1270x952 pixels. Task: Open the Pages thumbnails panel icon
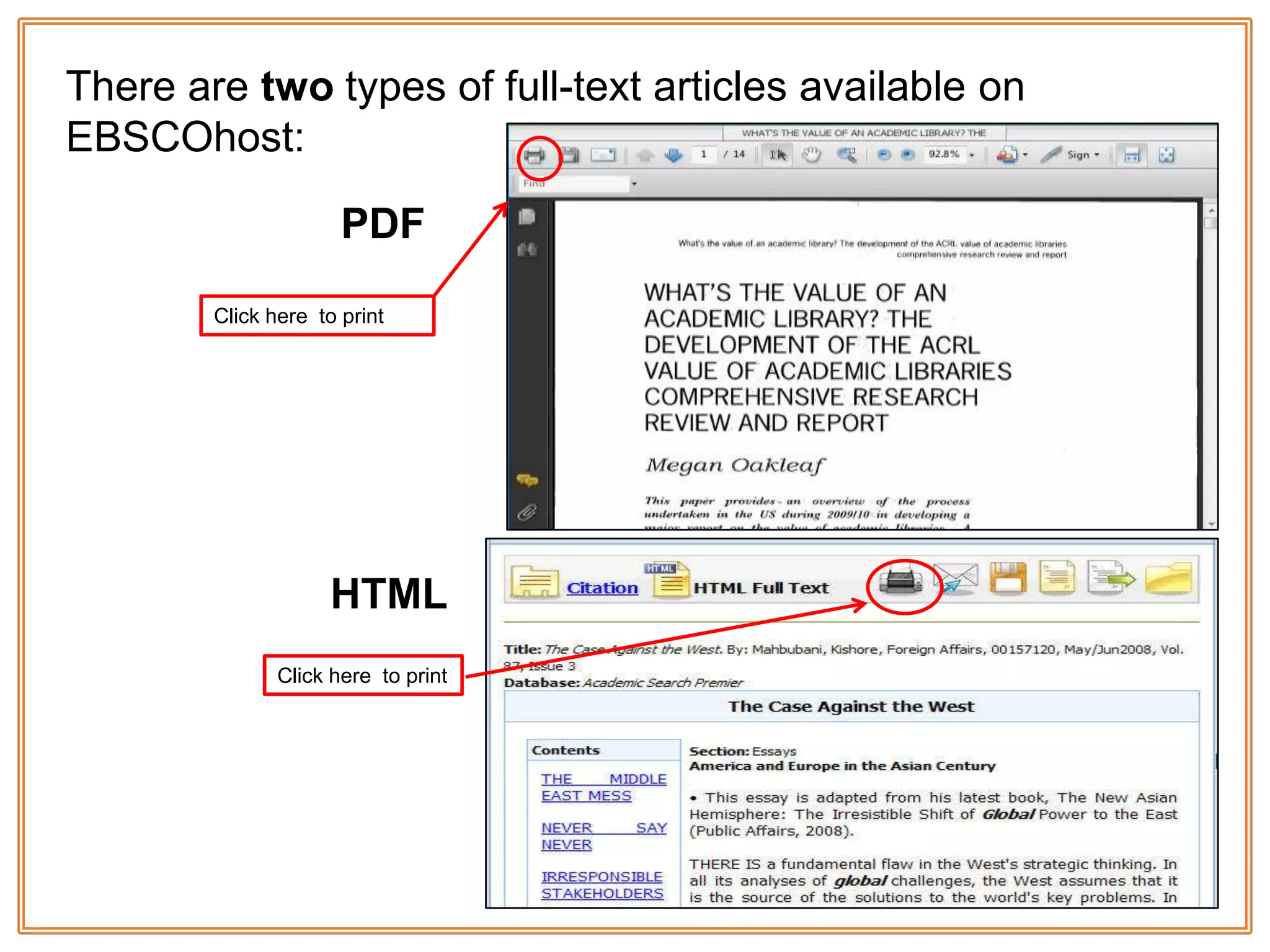tap(527, 216)
